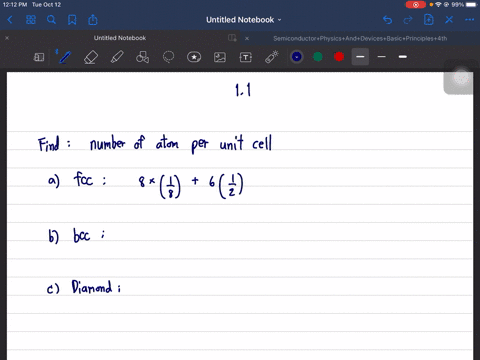The image size is (480, 360).
Task: Select the Text box tool
Action: [x=246, y=57]
